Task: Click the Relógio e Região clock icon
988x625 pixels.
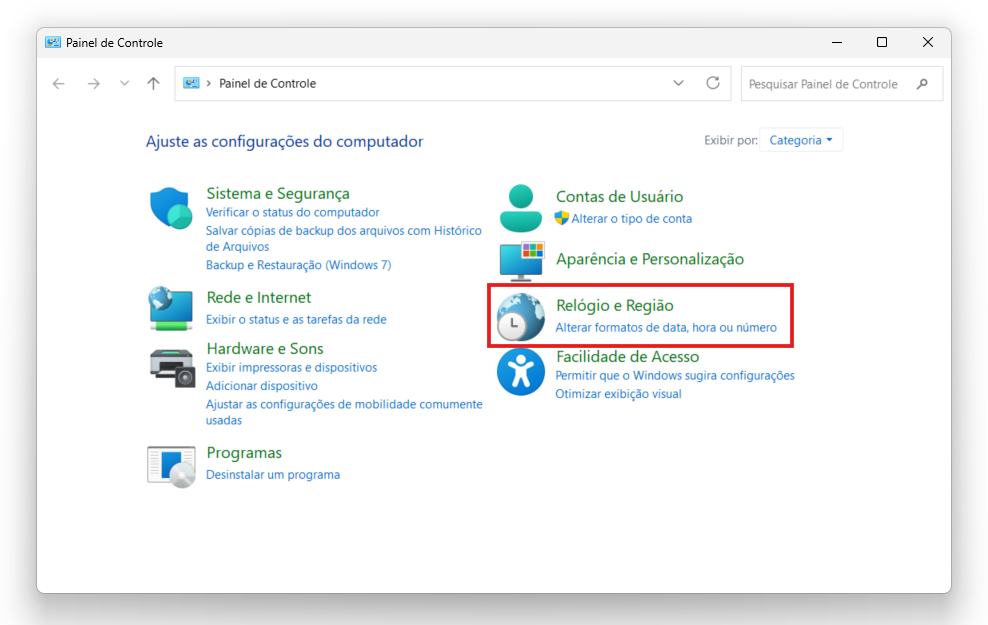Action: coord(520,316)
